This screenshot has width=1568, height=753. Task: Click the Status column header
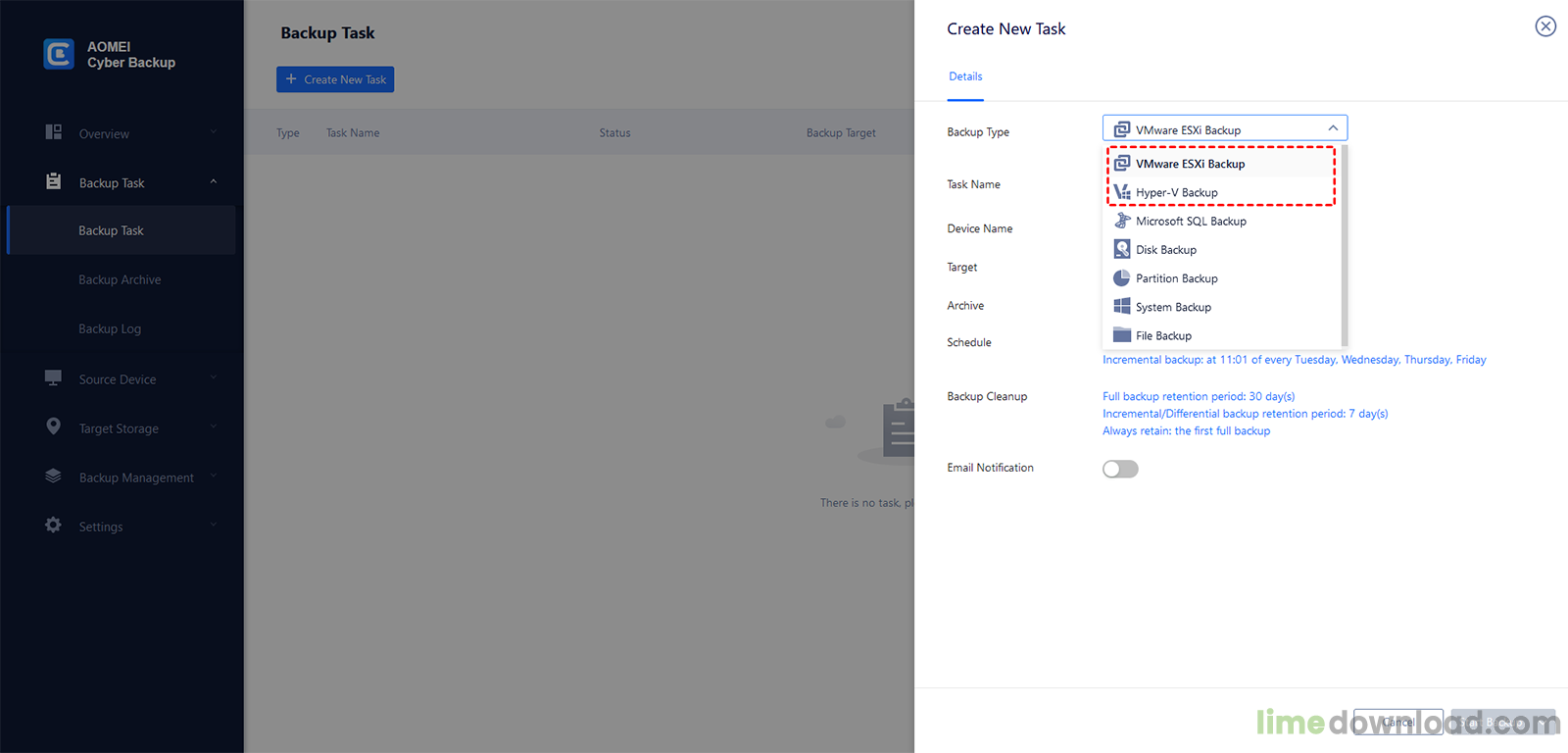[x=615, y=132]
